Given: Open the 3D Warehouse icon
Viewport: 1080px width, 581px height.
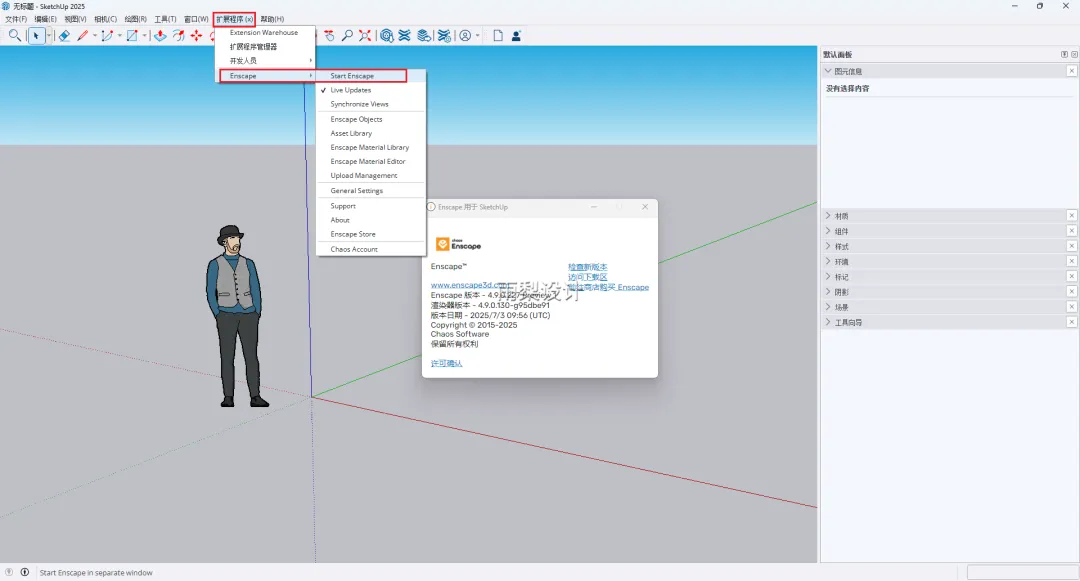Looking at the screenshot, I should pos(387,35).
